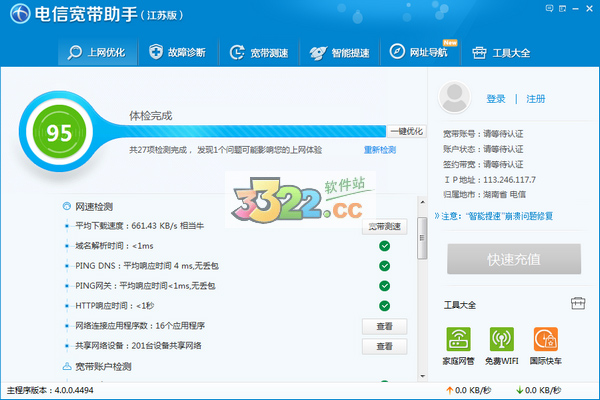Click the 一键优化 button

(x=406, y=131)
